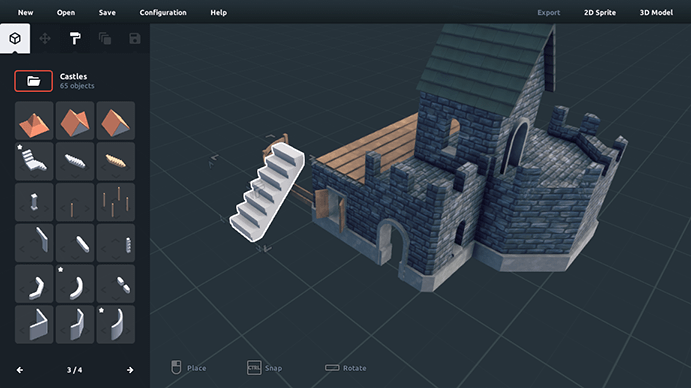Click the Save menu item

pos(107,13)
